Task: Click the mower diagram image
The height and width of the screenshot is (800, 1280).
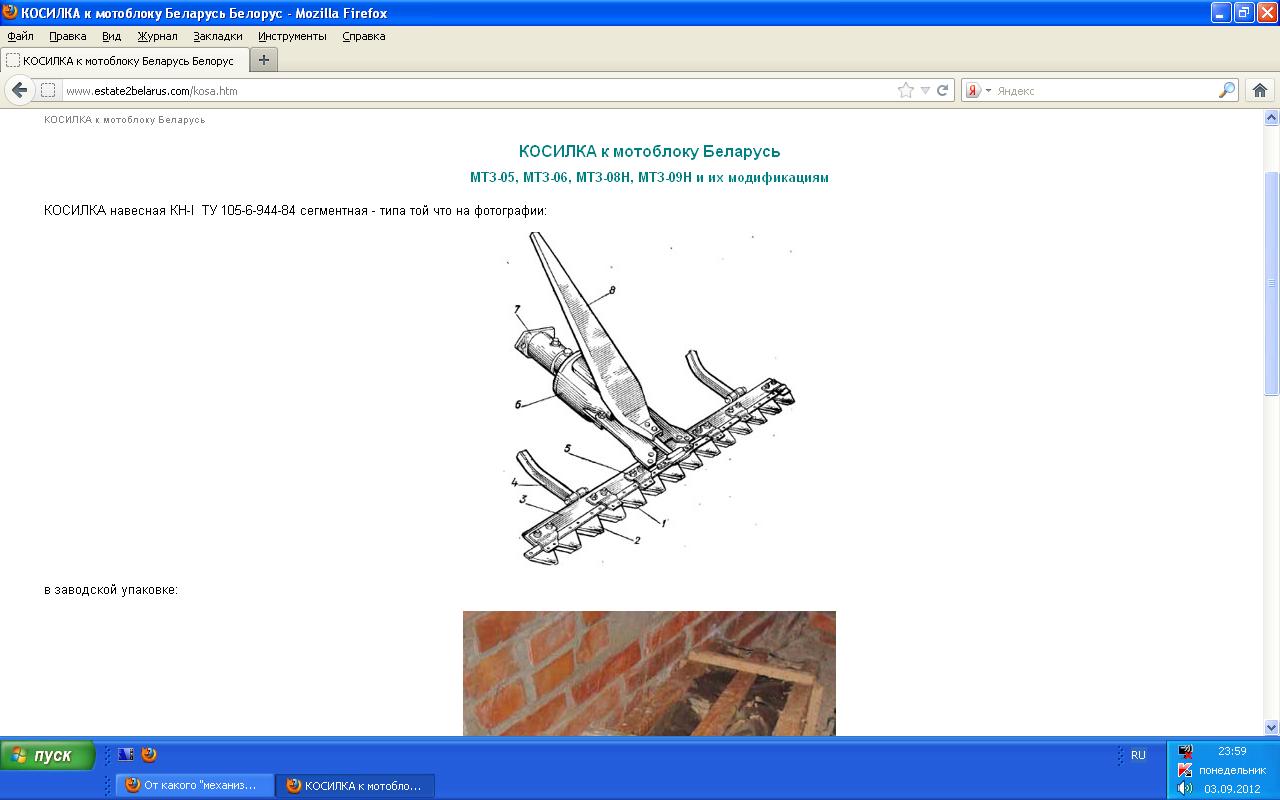Action: (650, 398)
